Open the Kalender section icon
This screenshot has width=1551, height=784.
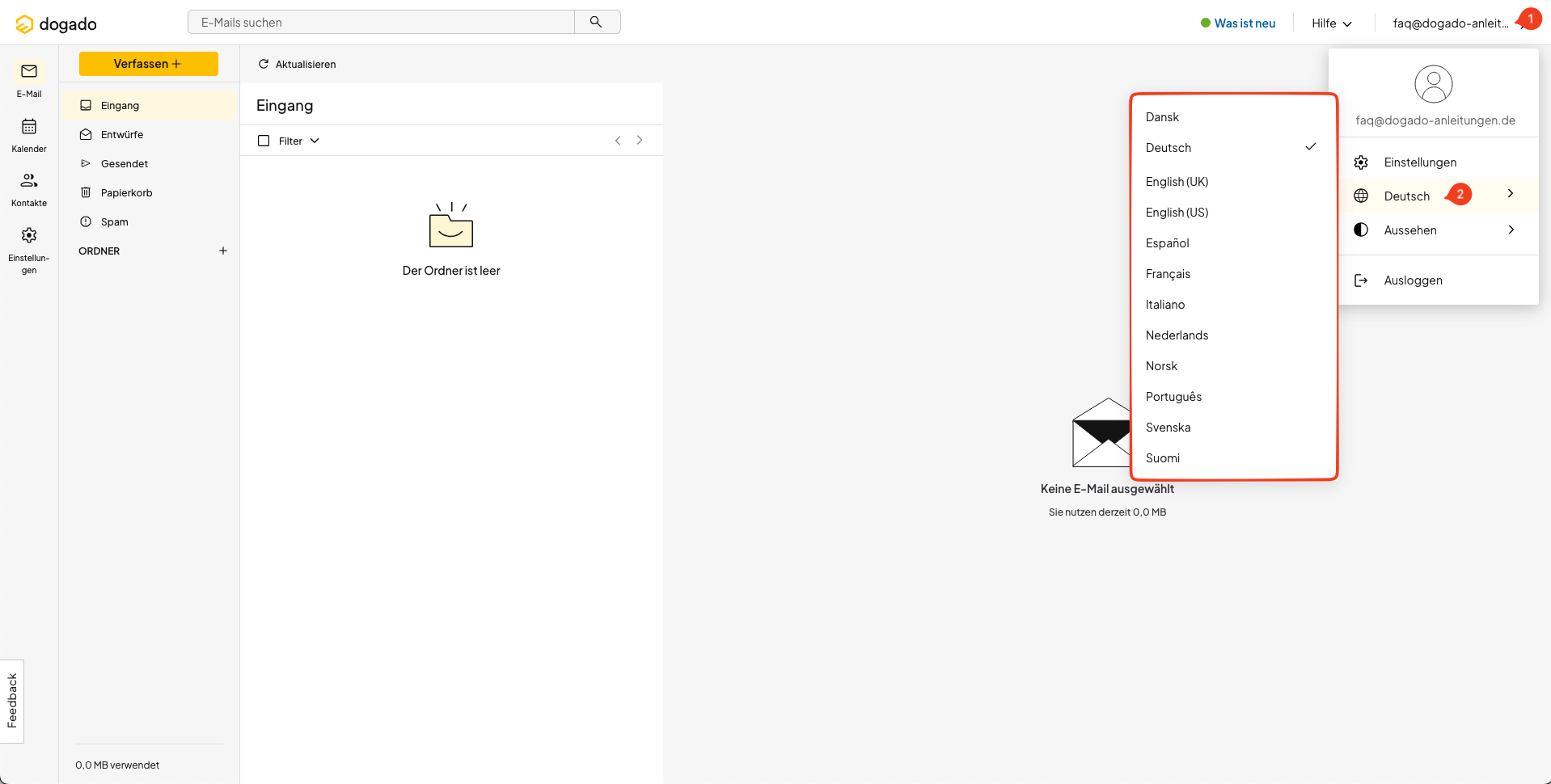point(29,126)
